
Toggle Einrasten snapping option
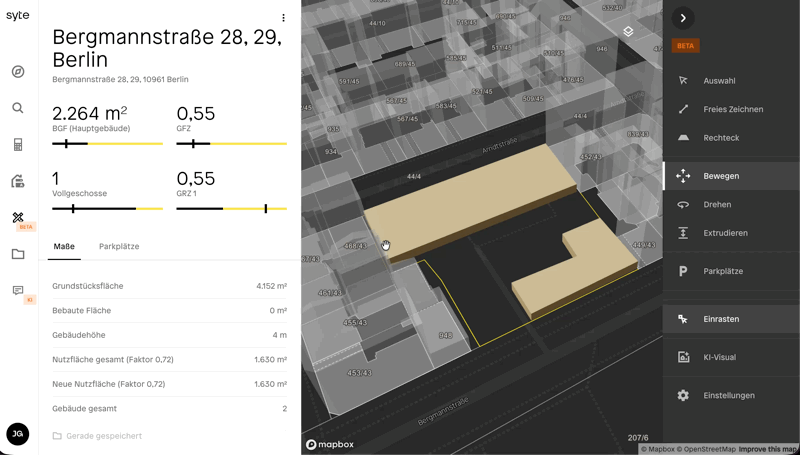[x=720, y=319]
